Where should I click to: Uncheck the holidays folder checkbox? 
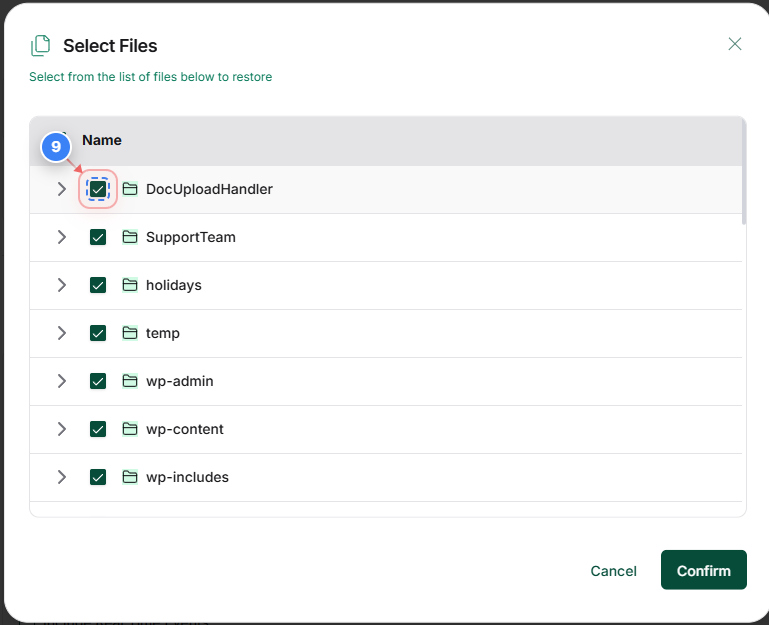(x=98, y=285)
